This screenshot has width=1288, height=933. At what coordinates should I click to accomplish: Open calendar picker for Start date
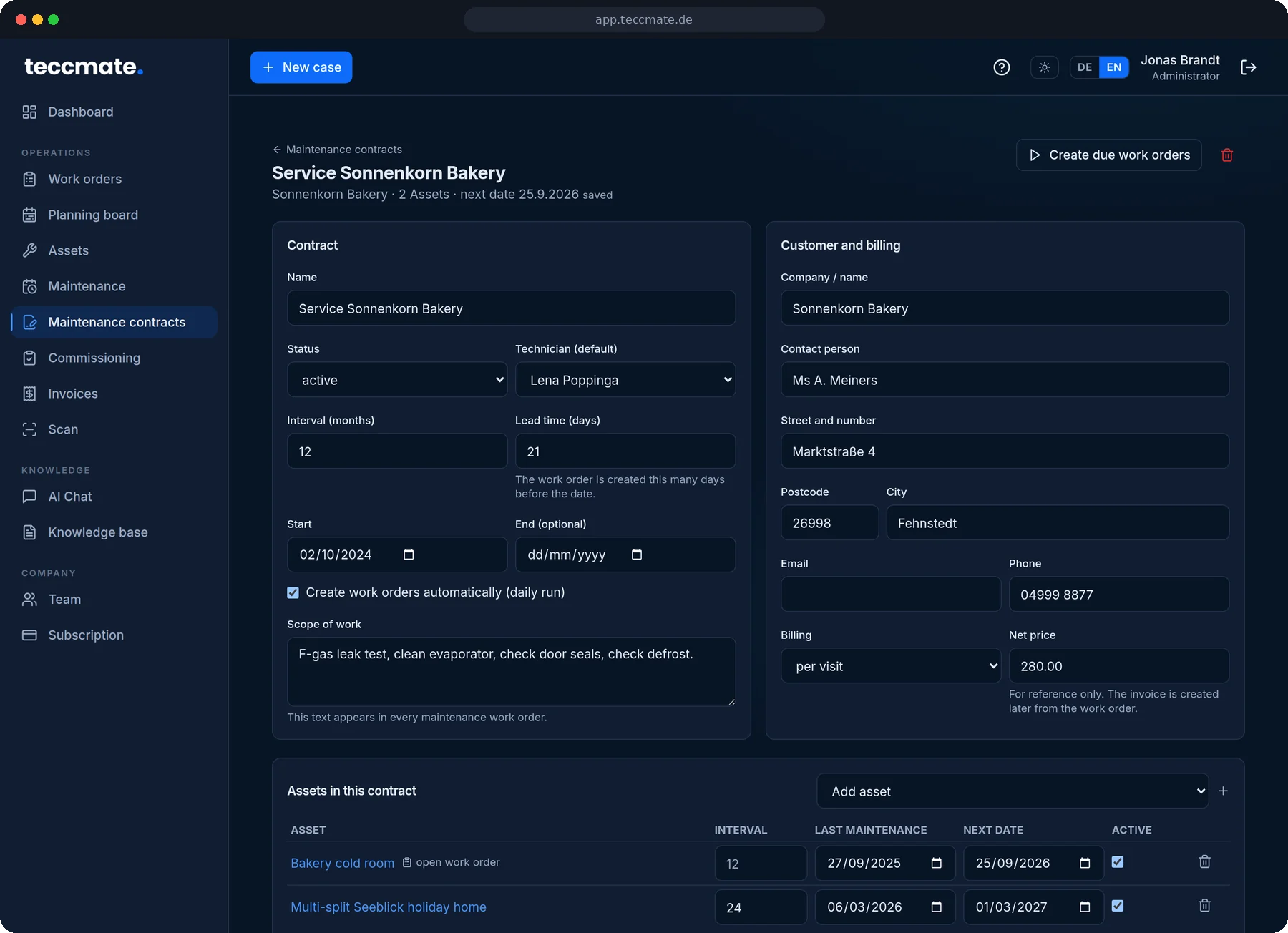click(x=409, y=555)
